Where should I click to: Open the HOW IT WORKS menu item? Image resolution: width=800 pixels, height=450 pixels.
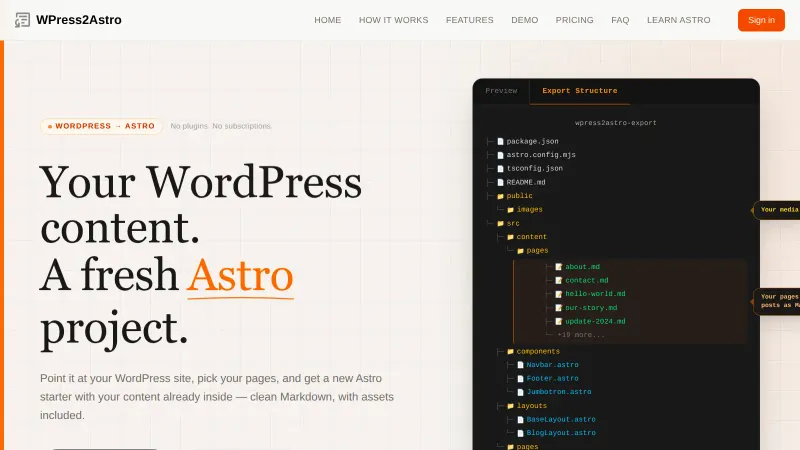[x=393, y=20]
